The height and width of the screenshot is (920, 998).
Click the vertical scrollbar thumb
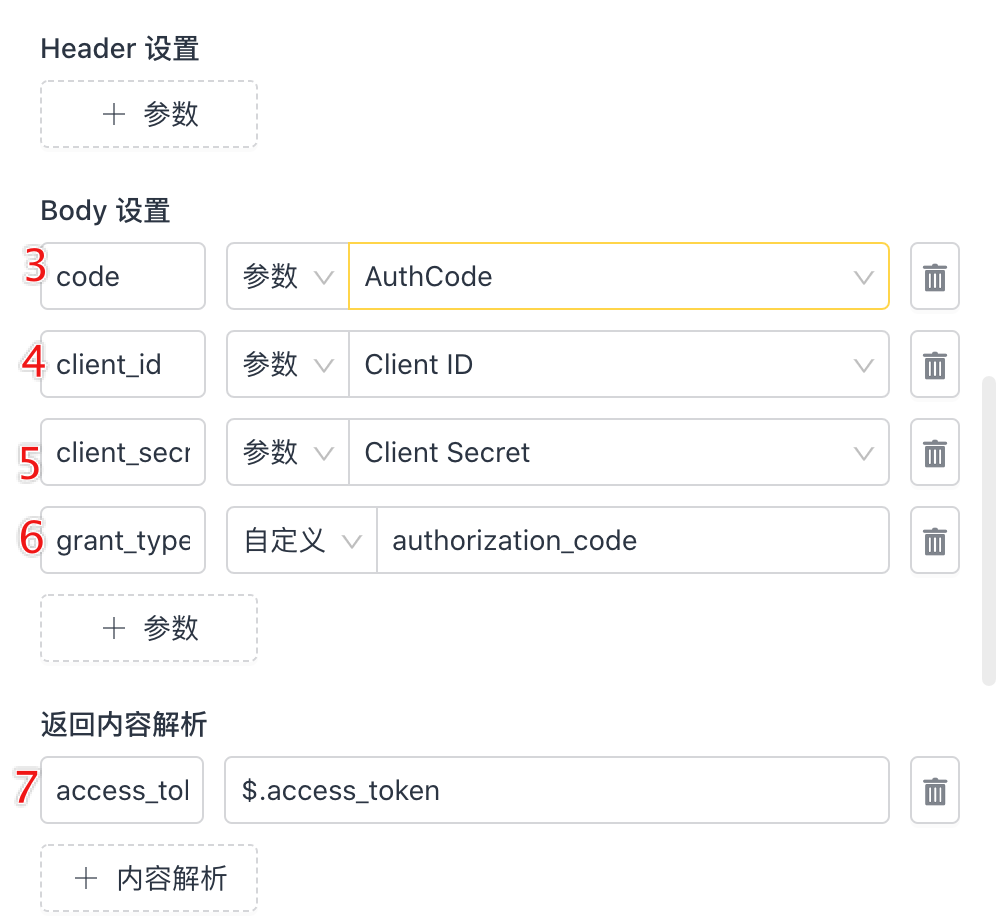pos(988,531)
